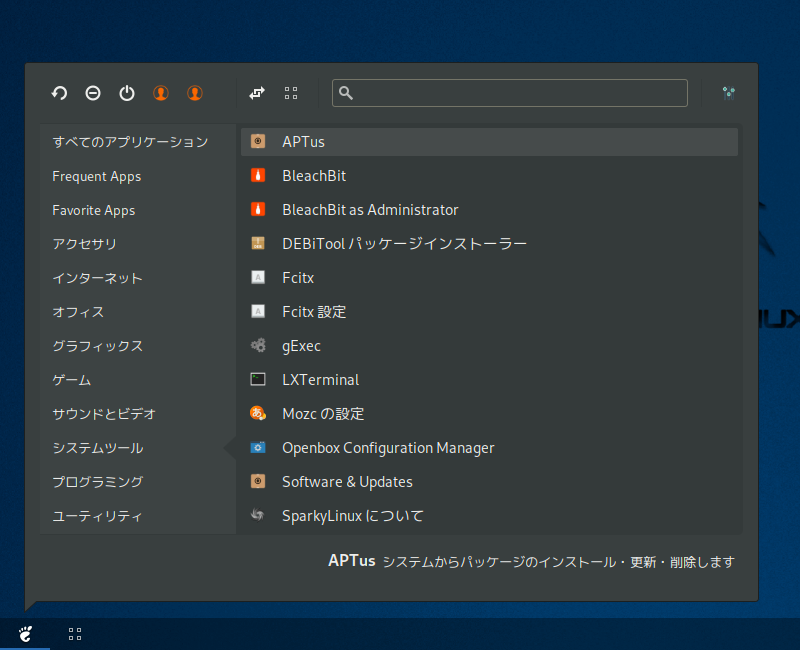Focus the application search field
The height and width of the screenshot is (650, 800).
tap(510, 93)
